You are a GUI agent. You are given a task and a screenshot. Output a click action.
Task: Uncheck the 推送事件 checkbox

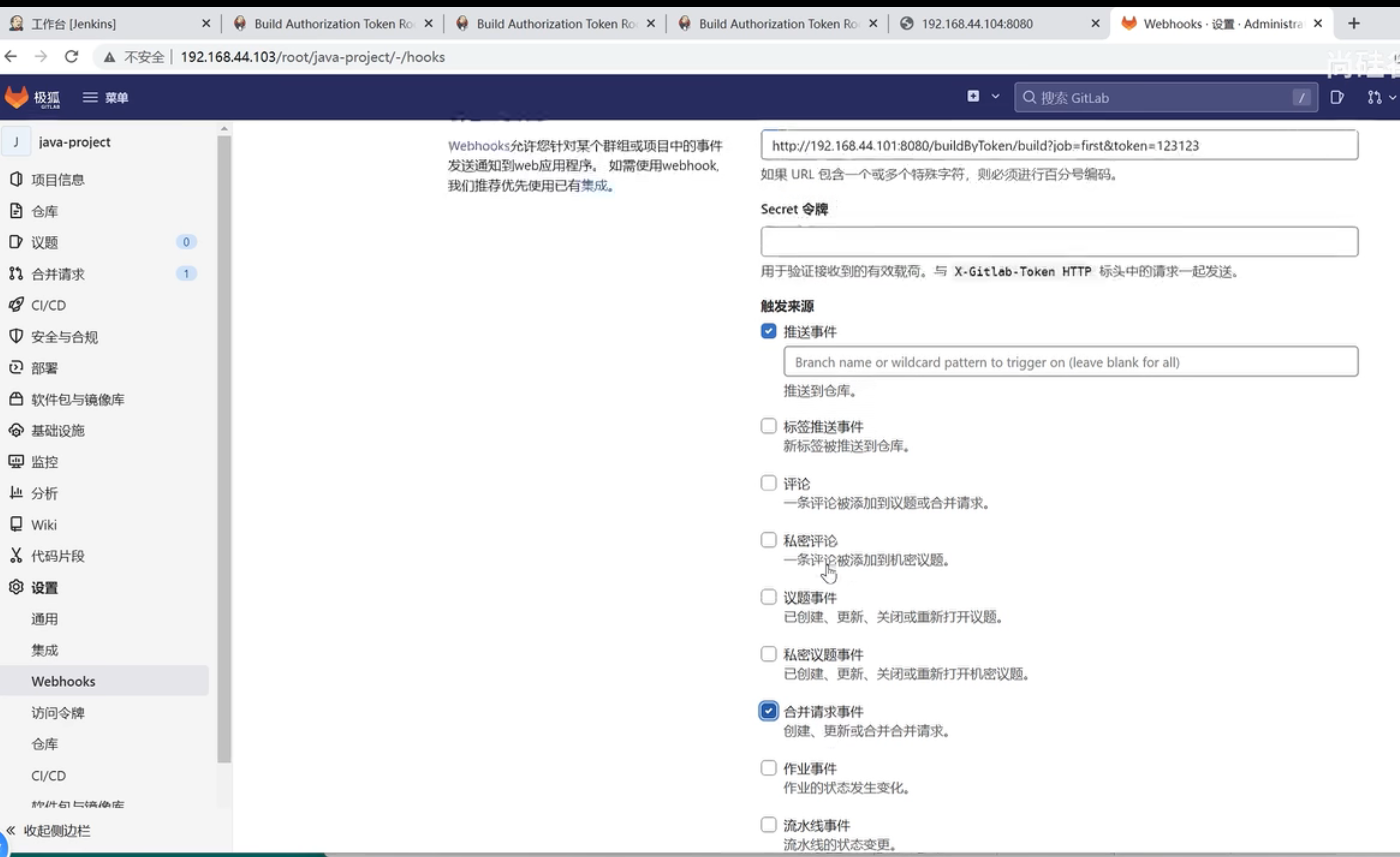coord(768,331)
